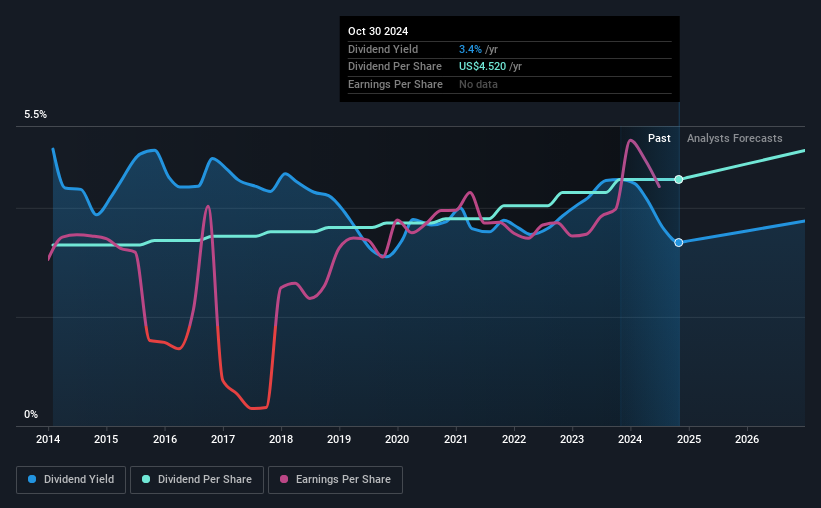
Task: Click the tooltip 'Dividend Yield' row label
Action: point(383,49)
